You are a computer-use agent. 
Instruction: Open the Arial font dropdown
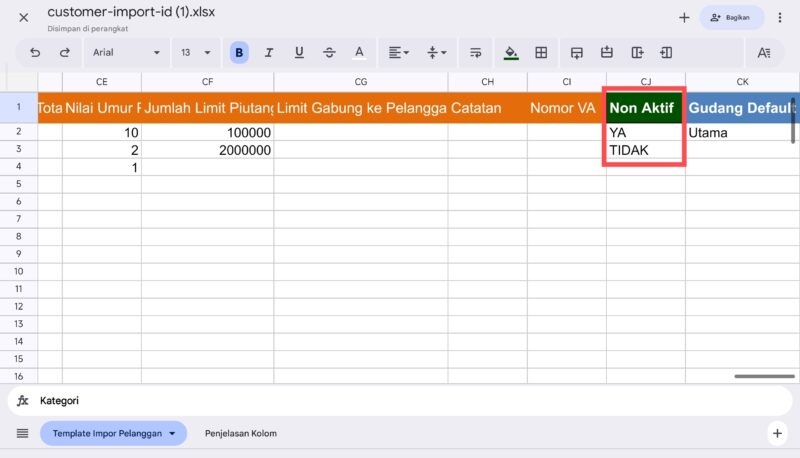coord(126,53)
